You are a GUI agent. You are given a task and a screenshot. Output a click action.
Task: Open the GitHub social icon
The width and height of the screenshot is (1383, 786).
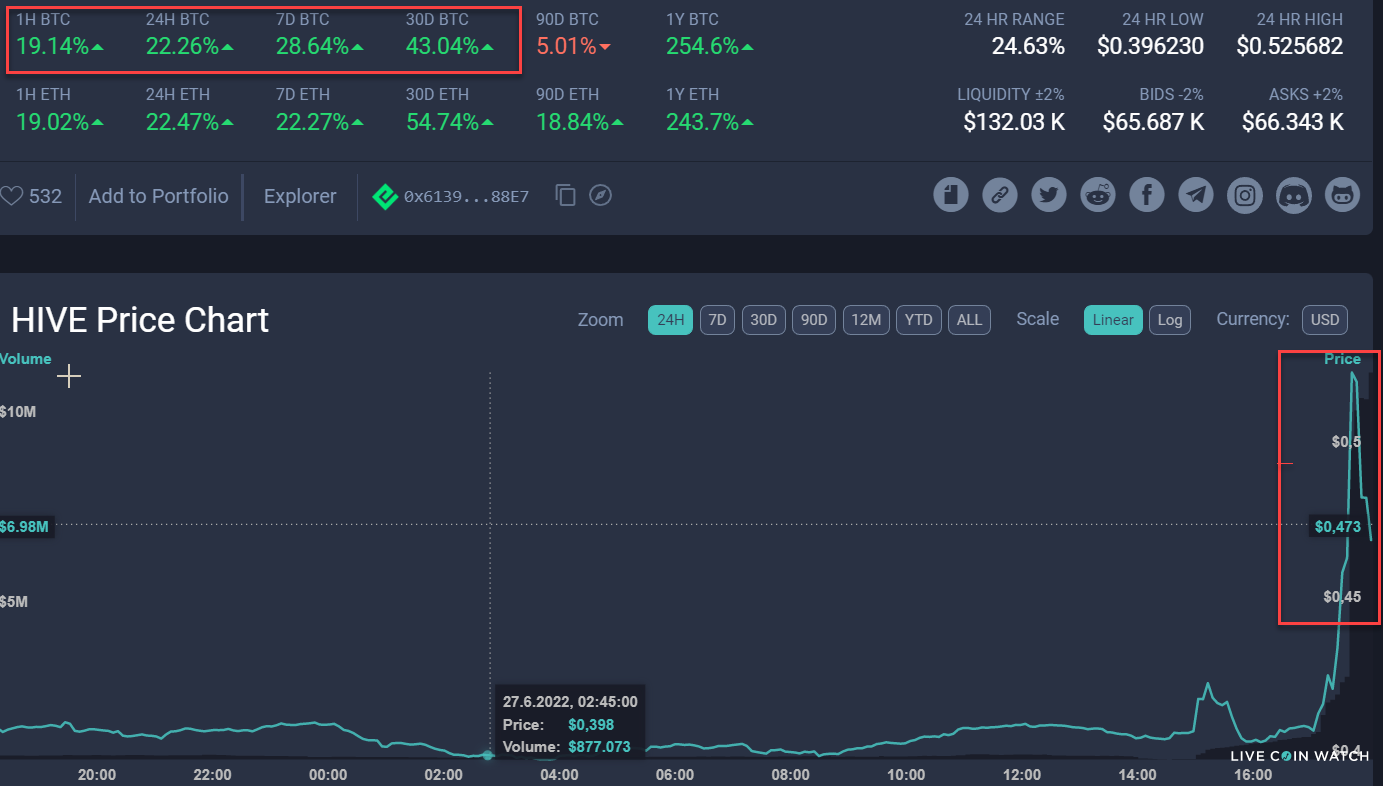point(1343,195)
